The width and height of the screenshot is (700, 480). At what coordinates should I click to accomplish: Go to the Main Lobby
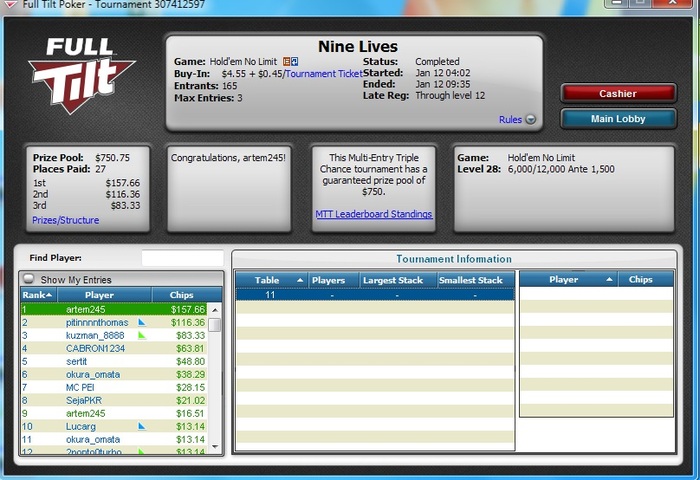pyautogui.click(x=618, y=119)
